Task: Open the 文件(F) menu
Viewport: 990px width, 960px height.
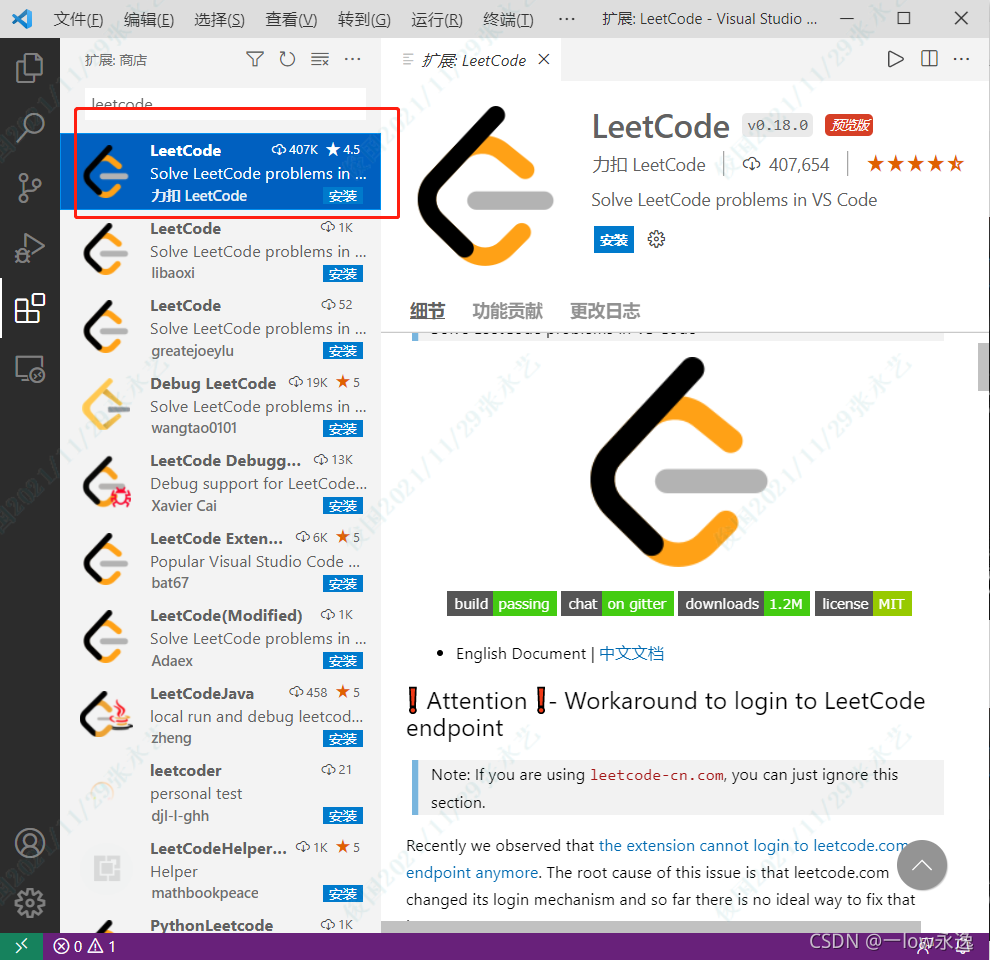Action: pyautogui.click(x=78, y=20)
